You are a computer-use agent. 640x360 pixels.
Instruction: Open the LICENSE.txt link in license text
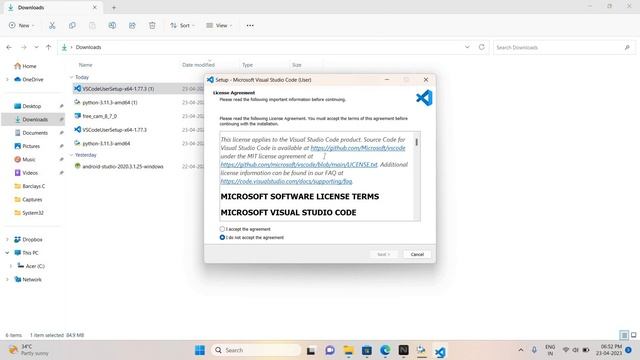299,164
